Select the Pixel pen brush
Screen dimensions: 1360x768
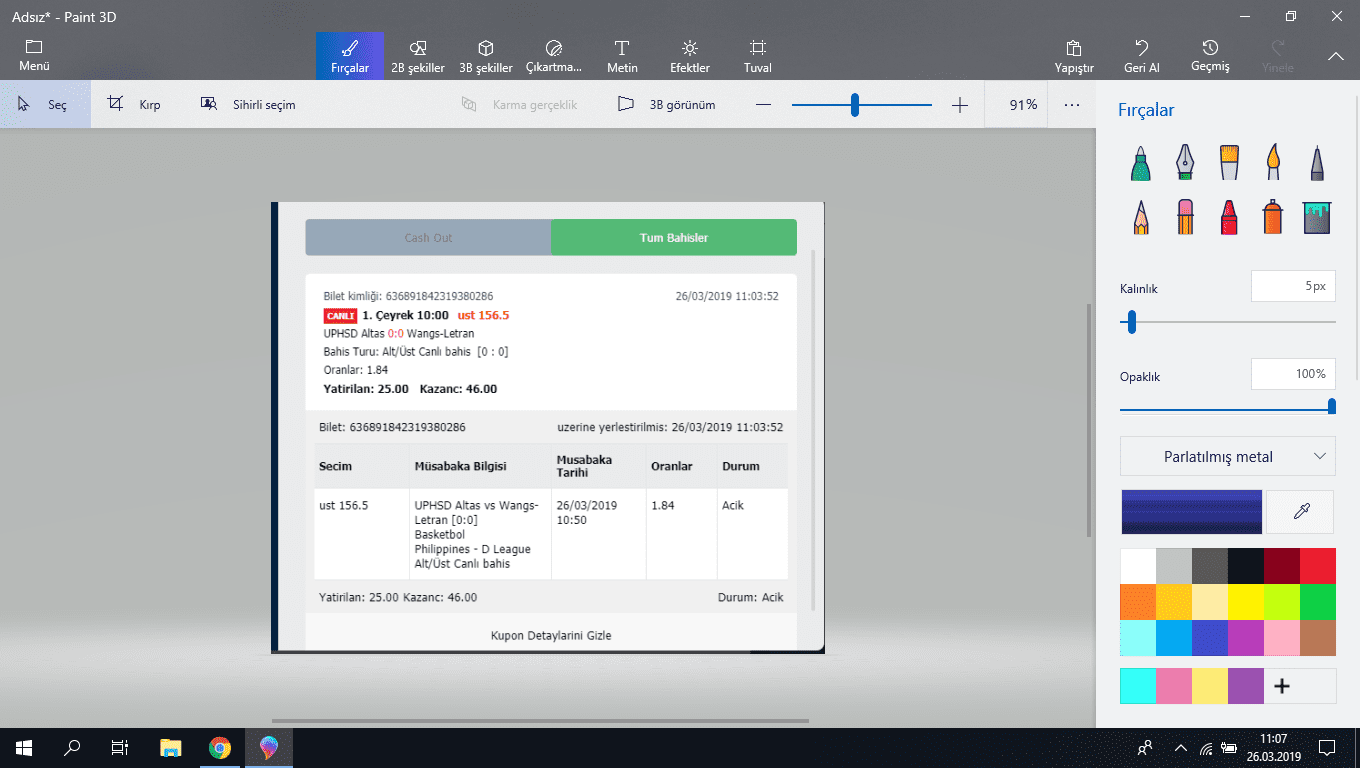[x=1317, y=162]
